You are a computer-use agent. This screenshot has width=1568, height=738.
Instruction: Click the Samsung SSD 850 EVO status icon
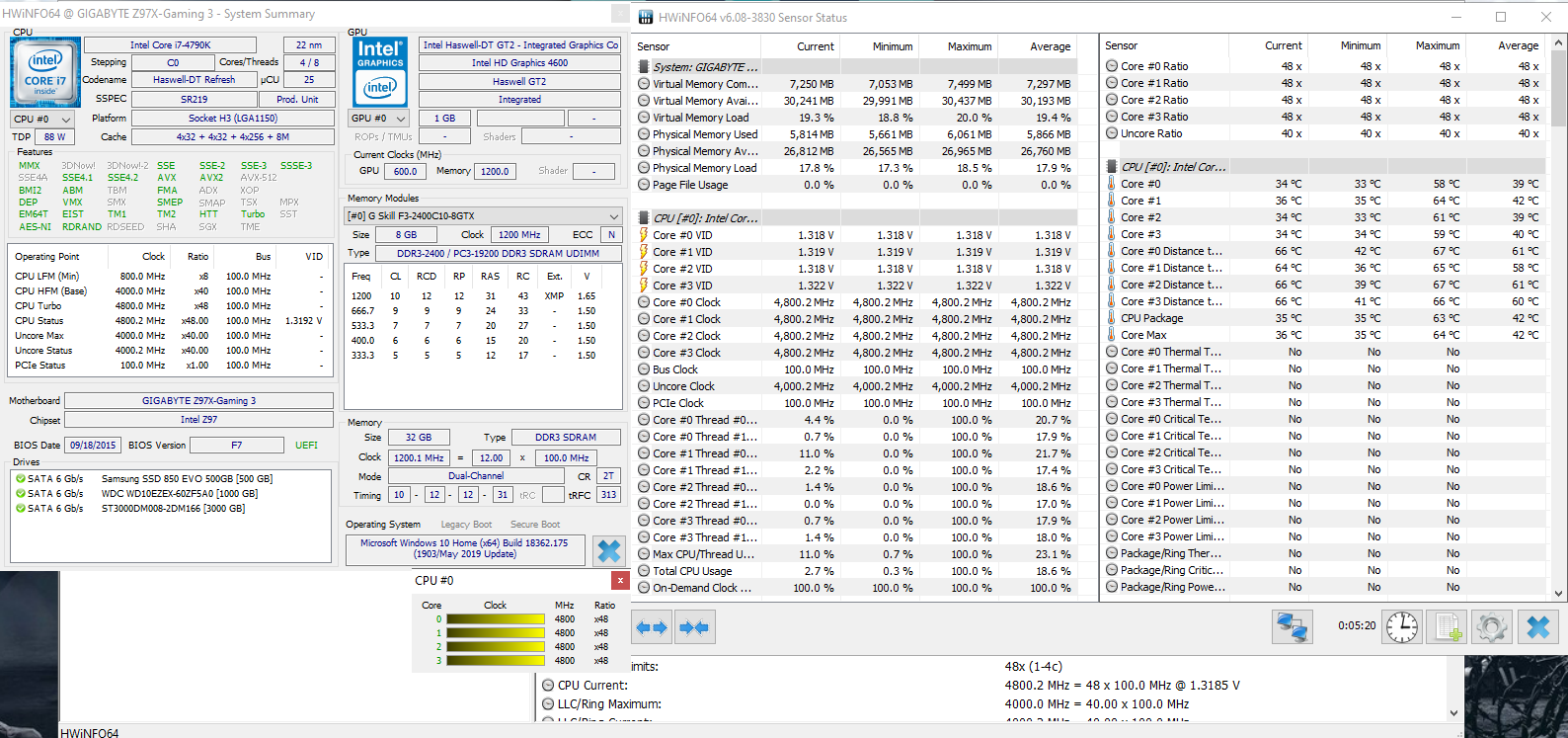tap(20, 478)
